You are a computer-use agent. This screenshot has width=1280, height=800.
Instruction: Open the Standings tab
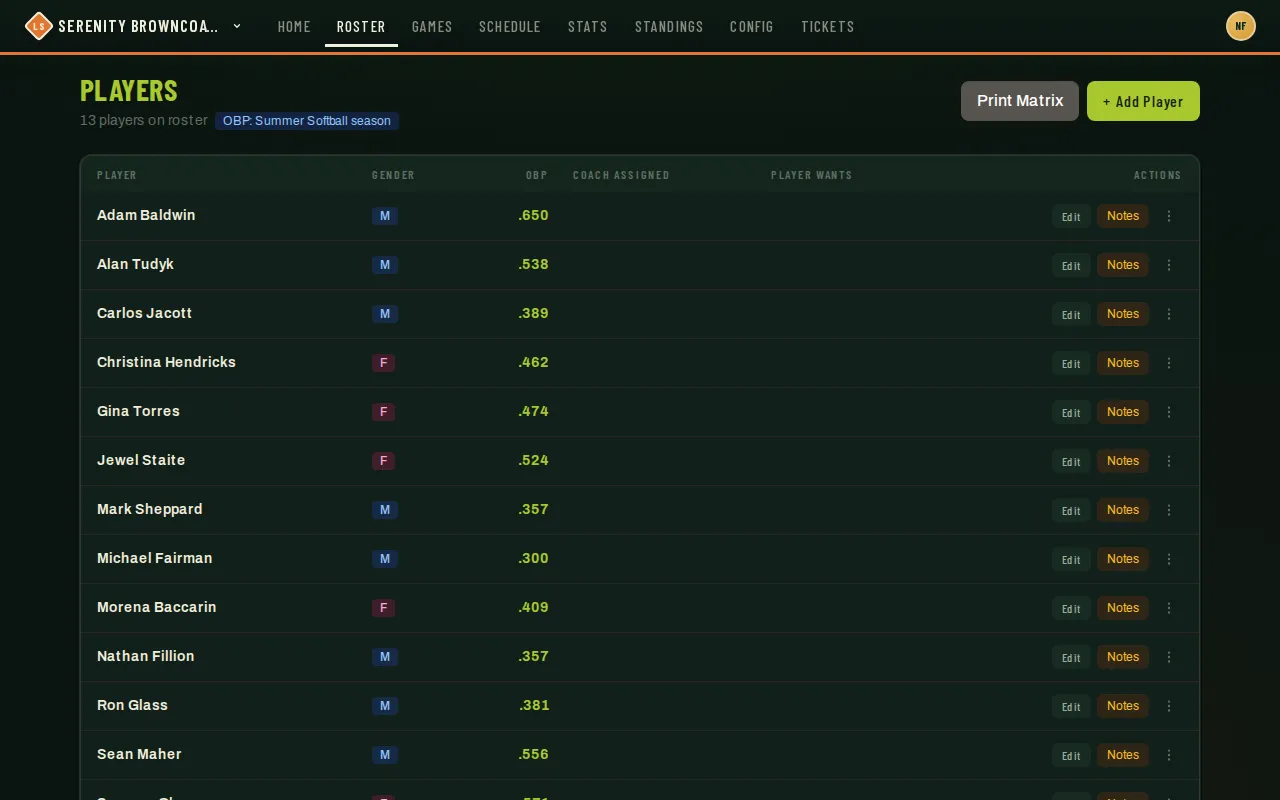click(x=669, y=27)
